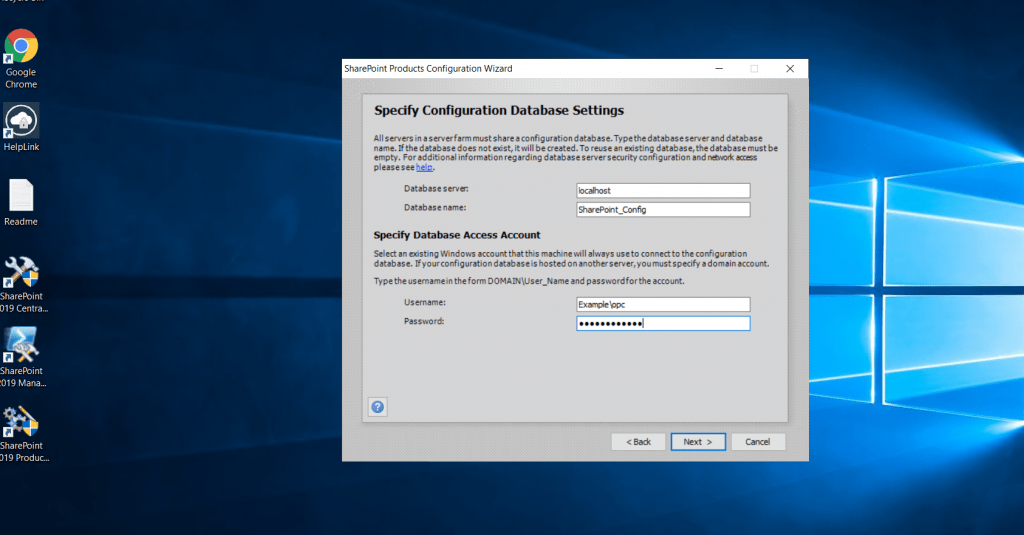Image resolution: width=1024 pixels, height=535 pixels.
Task: Open the help link in description
Action: pos(424,167)
